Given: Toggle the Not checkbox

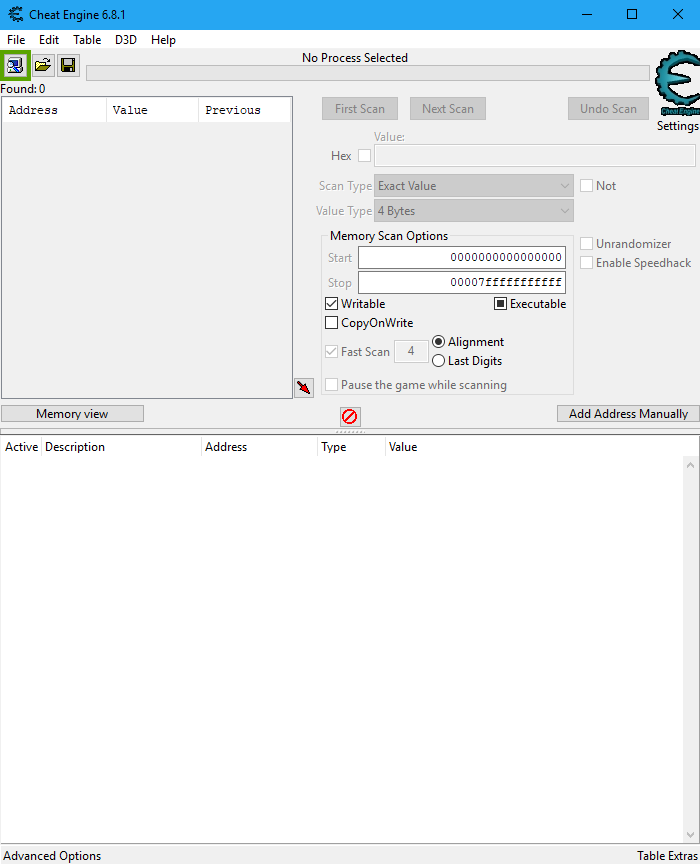Looking at the screenshot, I should 586,186.
